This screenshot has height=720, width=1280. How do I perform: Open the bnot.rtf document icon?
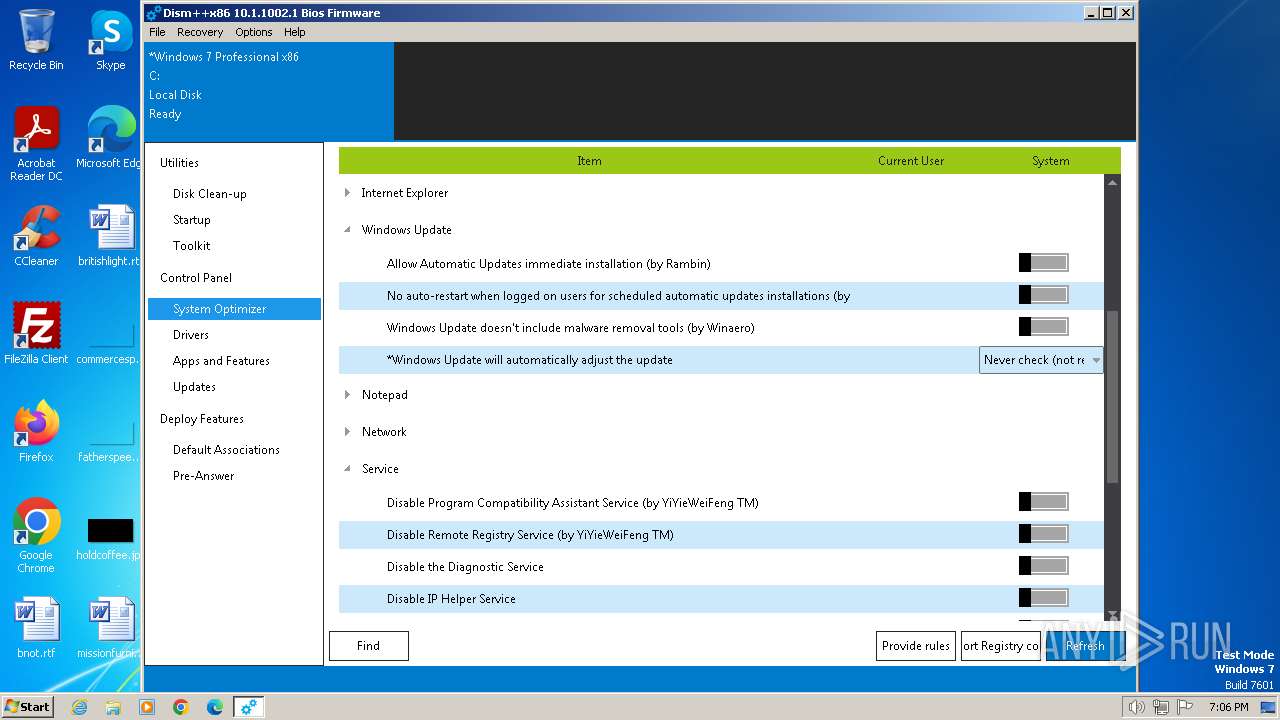tap(36, 628)
